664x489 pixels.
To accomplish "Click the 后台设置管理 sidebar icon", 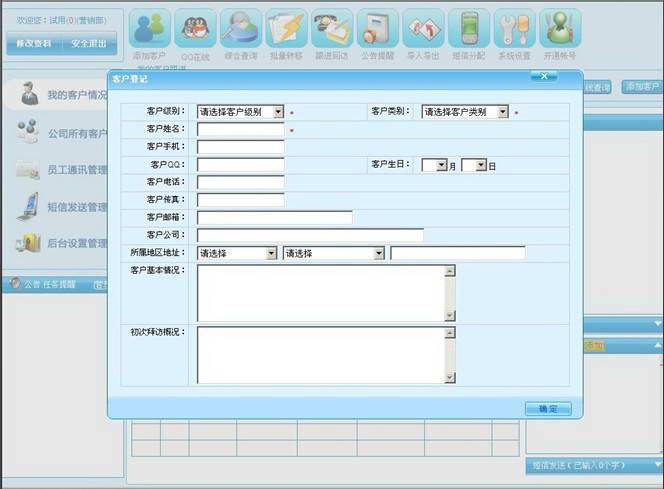I will [x=28, y=243].
